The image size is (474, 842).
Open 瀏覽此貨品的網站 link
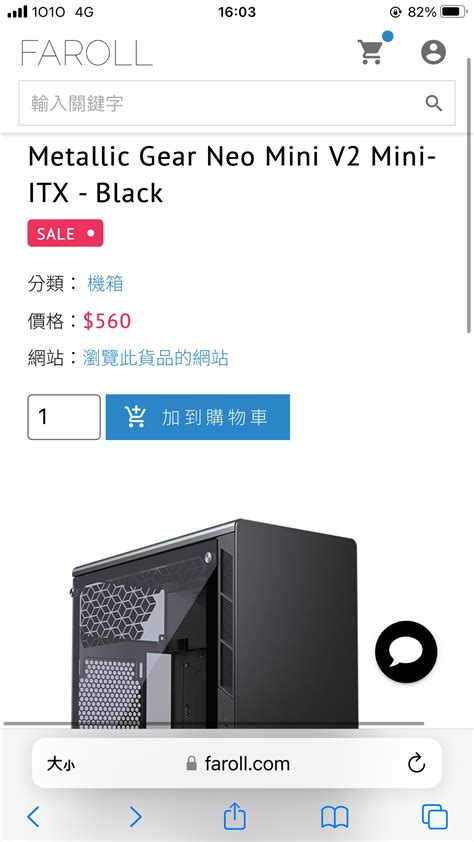click(156, 358)
